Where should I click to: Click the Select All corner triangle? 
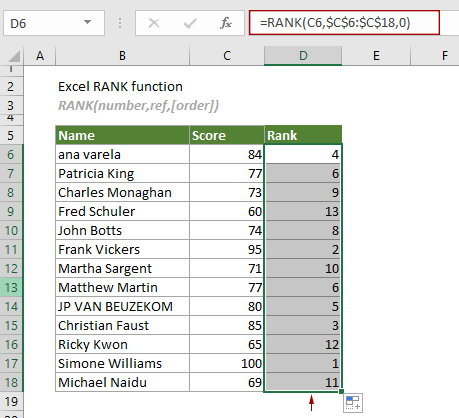(x=13, y=56)
